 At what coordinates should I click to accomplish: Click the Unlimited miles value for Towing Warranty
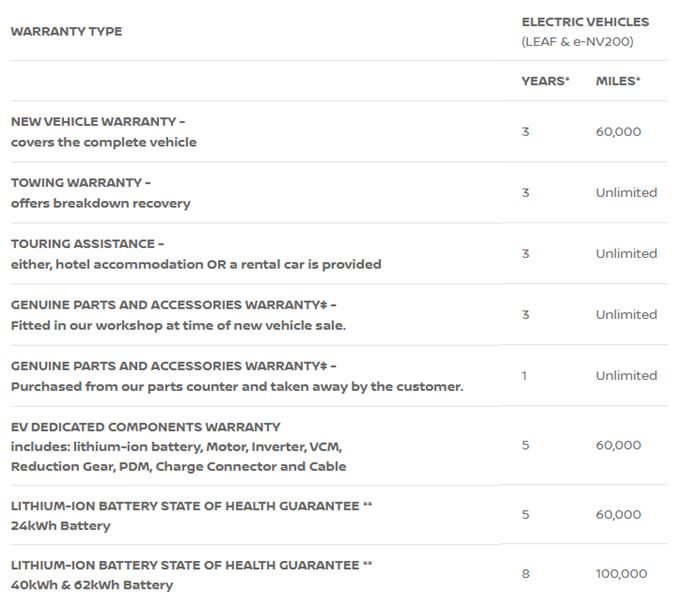(626, 192)
